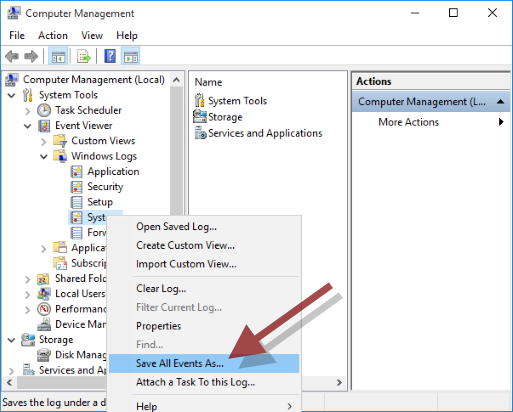Collapse the Windows Logs tree node
The height and width of the screenshot is (412, 513).
coord(44,157)
